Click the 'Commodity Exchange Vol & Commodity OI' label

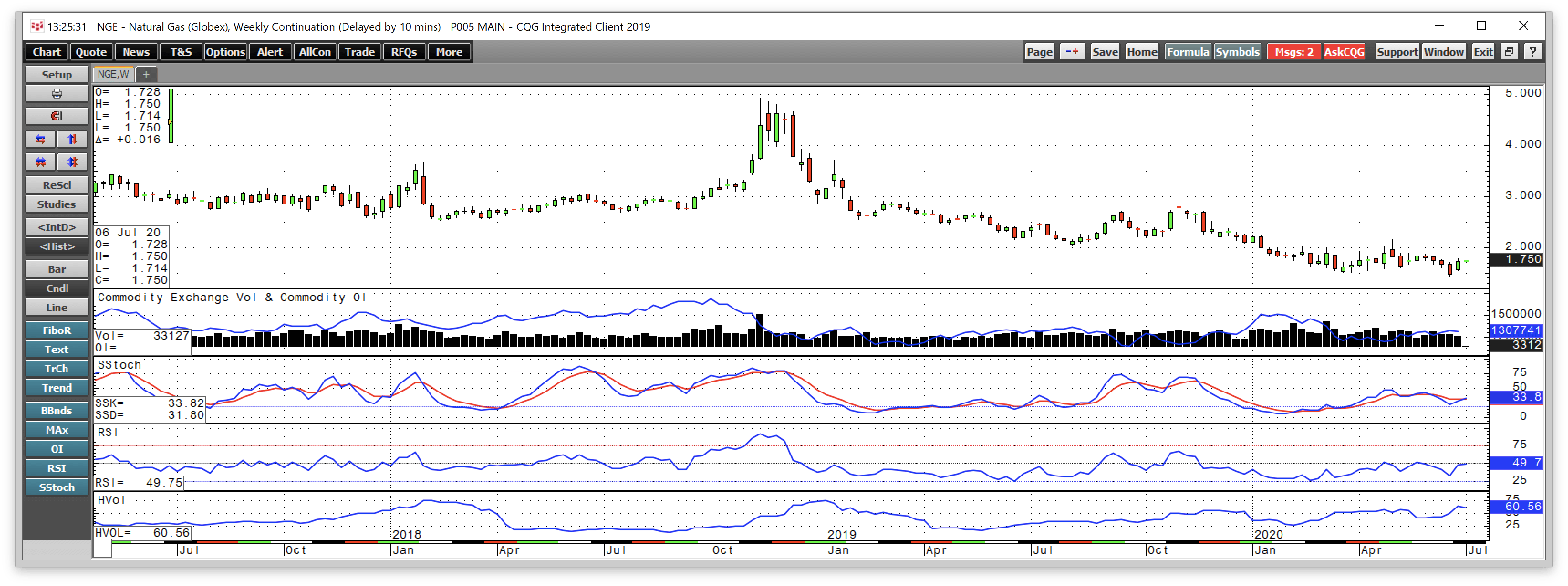click(x=232, y=297)
